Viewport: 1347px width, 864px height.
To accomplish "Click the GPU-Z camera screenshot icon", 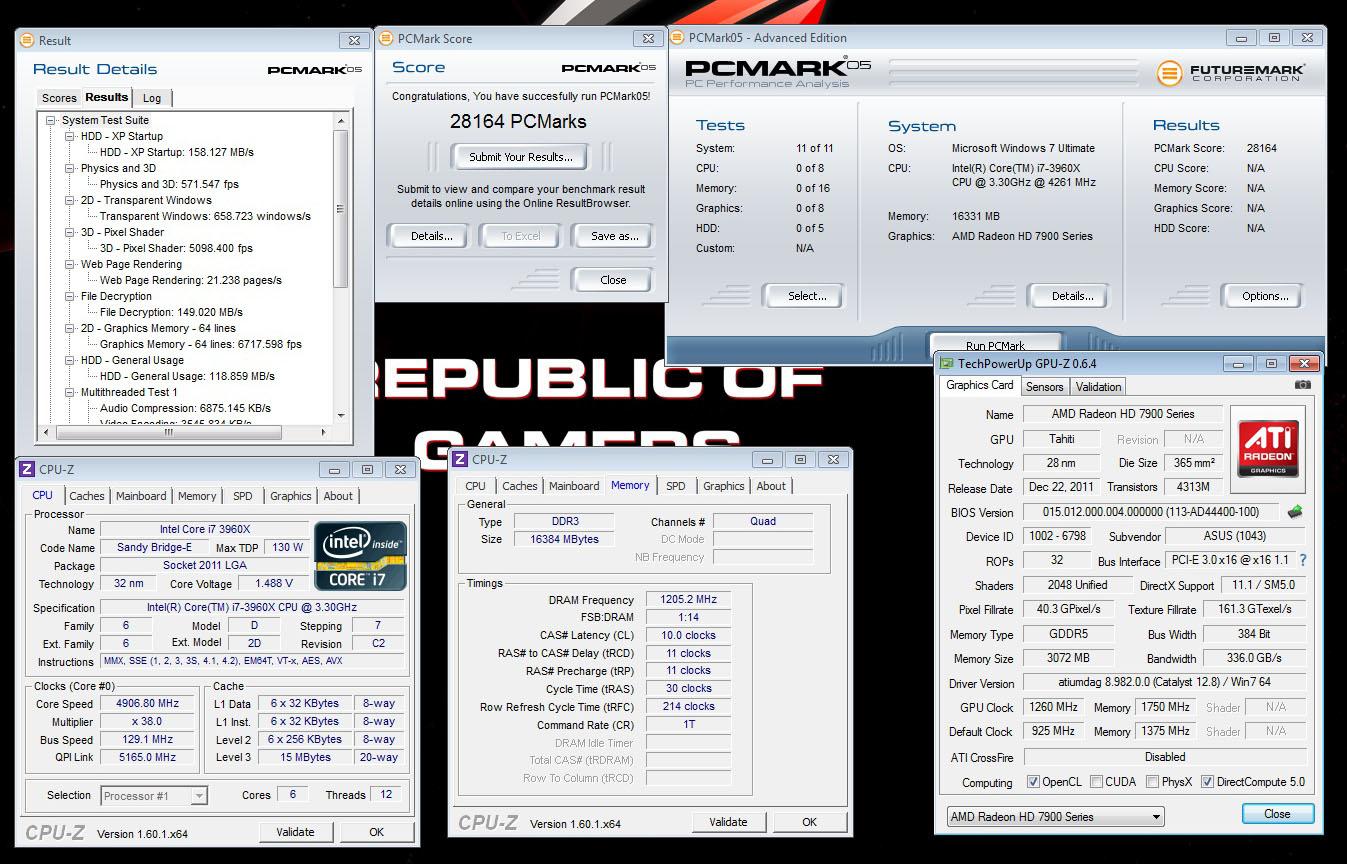I will (x=1302, y=385).
